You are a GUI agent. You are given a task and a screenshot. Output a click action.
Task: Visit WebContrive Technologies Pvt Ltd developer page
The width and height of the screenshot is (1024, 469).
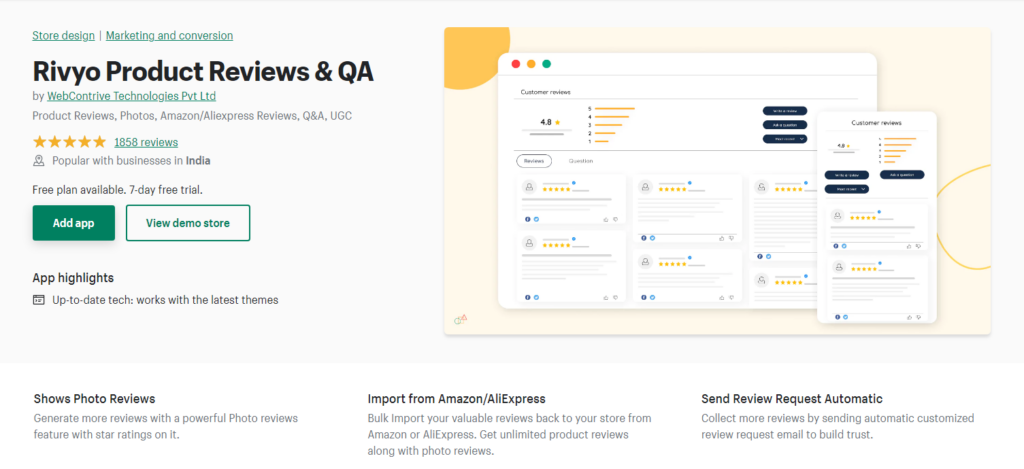pyautogui.click(x=131, y=96)
